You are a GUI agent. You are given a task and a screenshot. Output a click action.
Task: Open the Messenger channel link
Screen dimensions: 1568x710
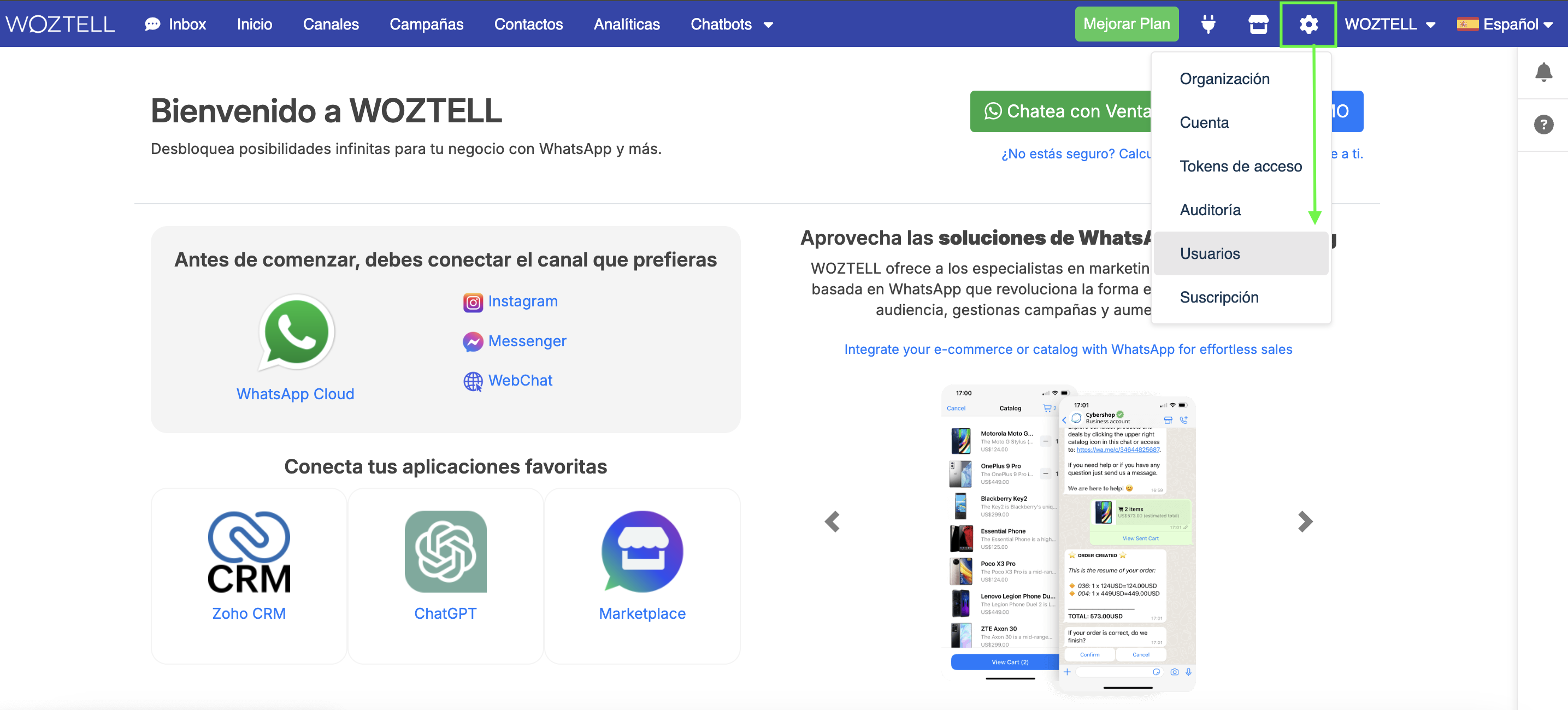click(527, 341)
